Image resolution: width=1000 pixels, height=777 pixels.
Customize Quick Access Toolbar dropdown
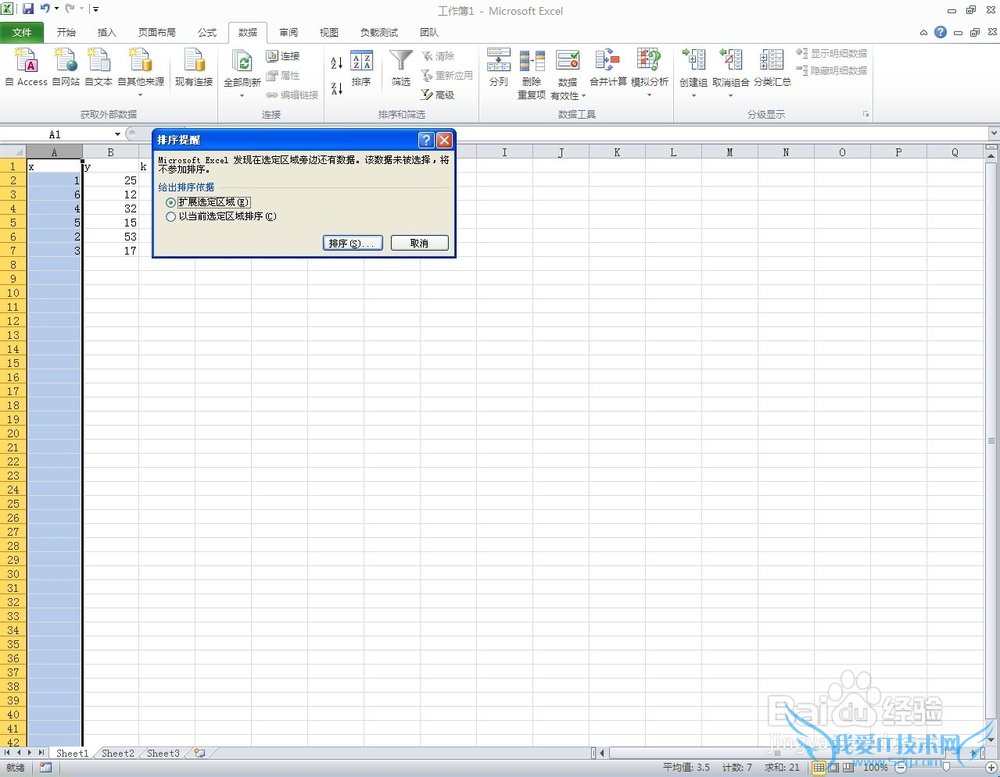tap(96, 9)
